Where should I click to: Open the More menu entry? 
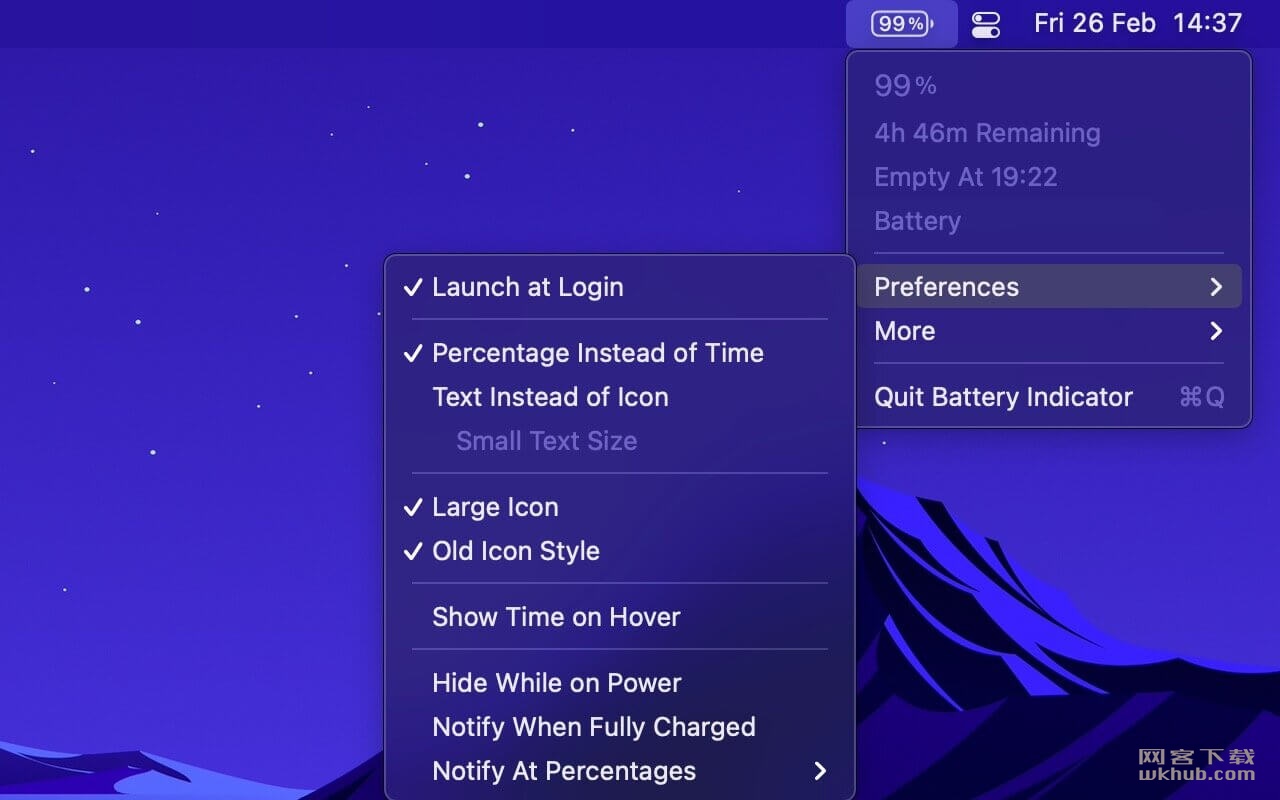[x=1049, y=331]
